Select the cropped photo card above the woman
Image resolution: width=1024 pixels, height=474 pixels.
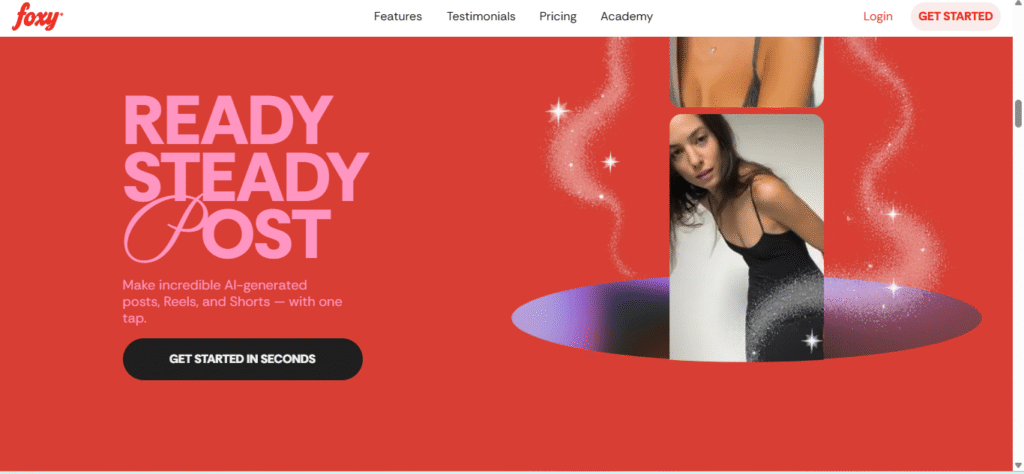[746, 72]
